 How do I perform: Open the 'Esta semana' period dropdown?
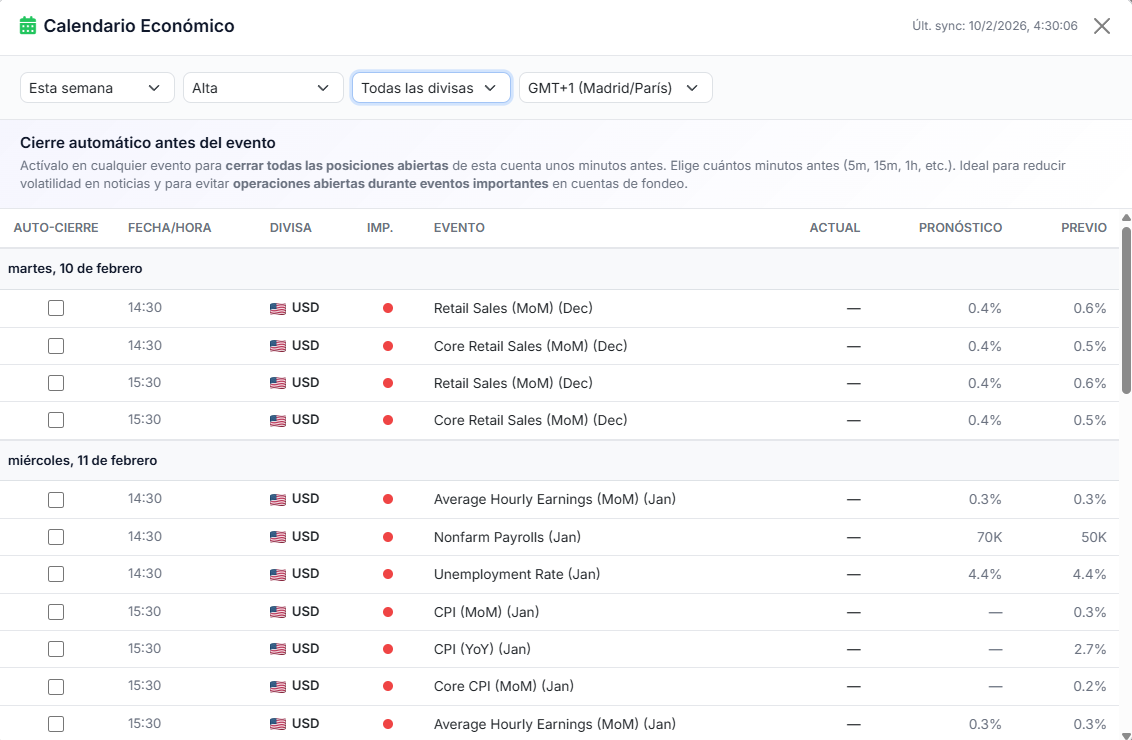click(96, 88)
